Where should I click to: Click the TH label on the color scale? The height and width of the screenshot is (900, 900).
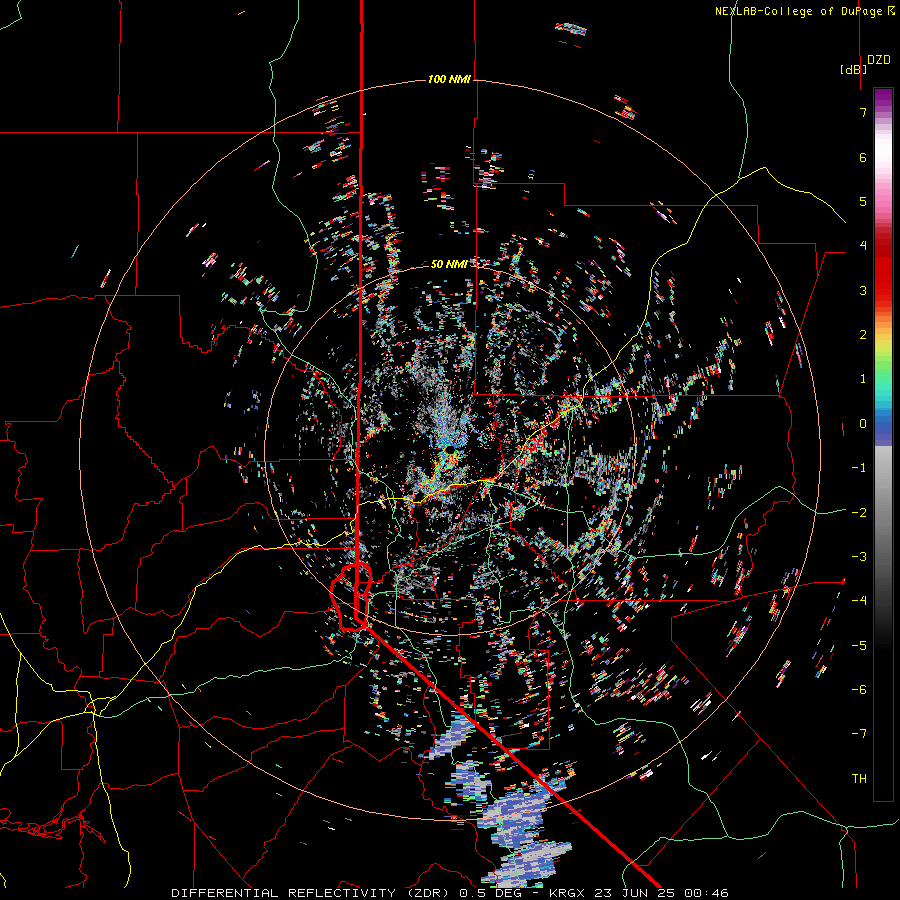coord(859,779)
